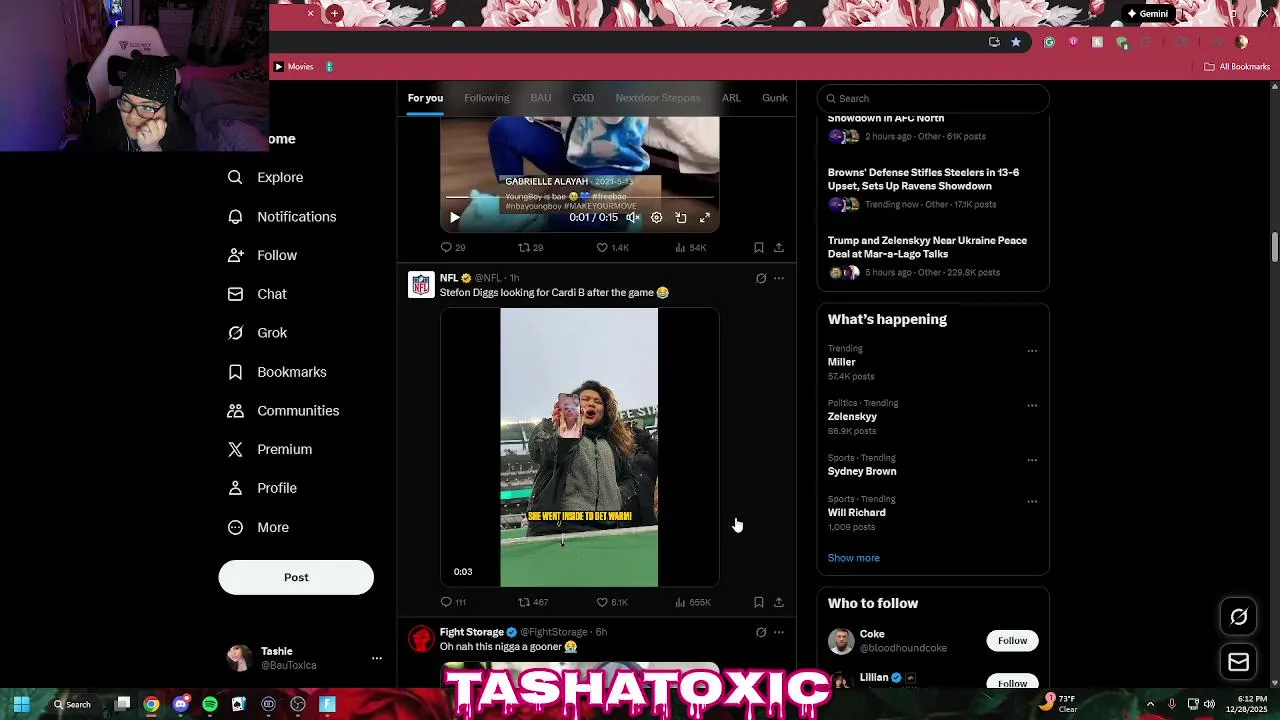1280x720 pixels.
Task: Like the YoungBoy video post (1.4K likes)
Action: coord(602,247)
